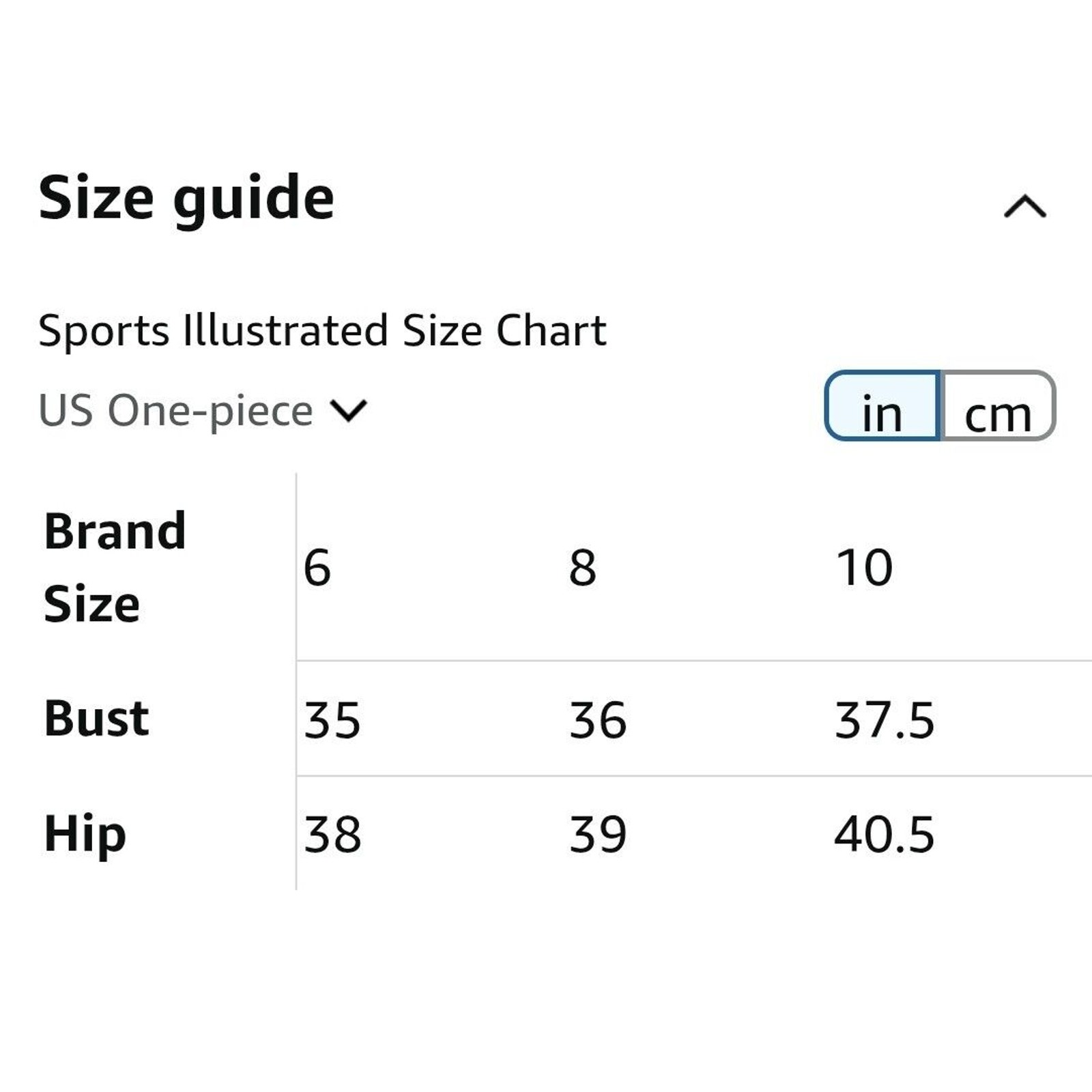
Task: Click hip value 40.5
Action: tap(885, 834)
